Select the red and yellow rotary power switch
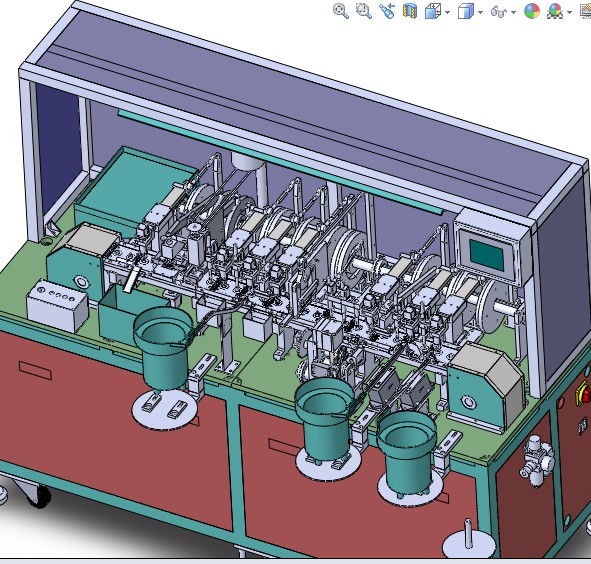 (x=583, y=393)
